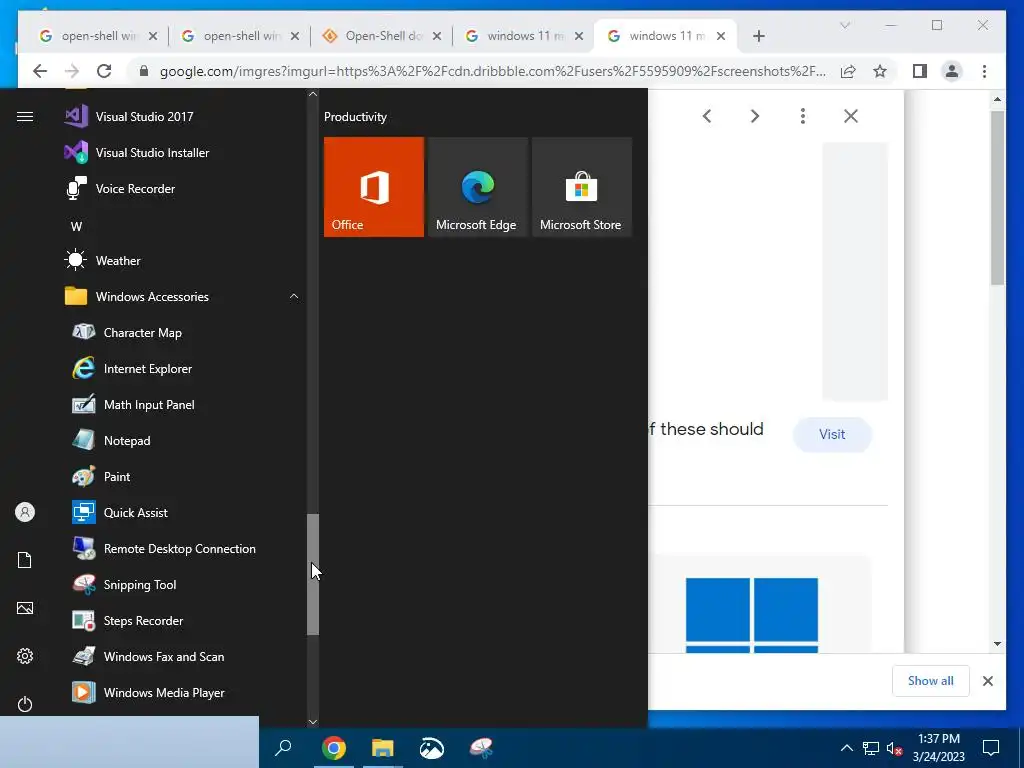1024x768 pixels.
Task: Click the app list scroll up arrow
Action: 313,94
